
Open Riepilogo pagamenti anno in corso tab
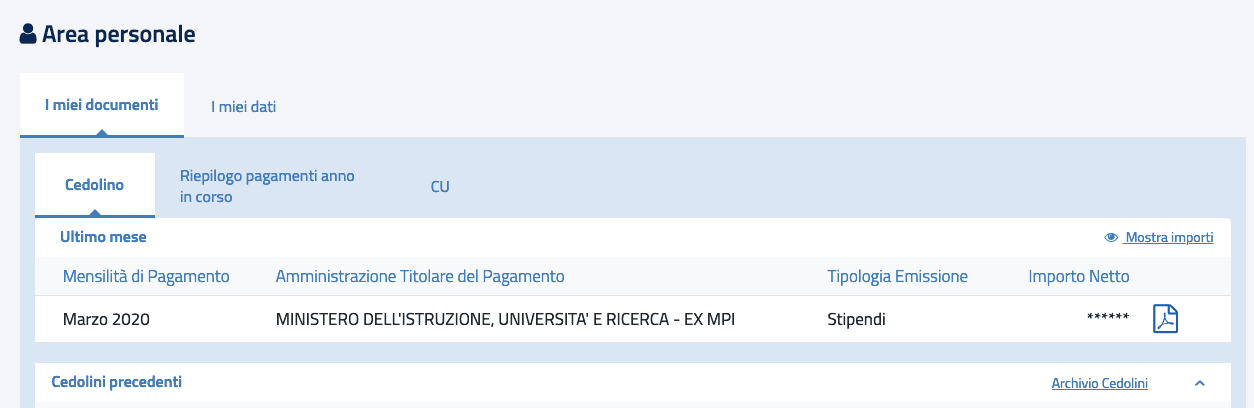267,186
